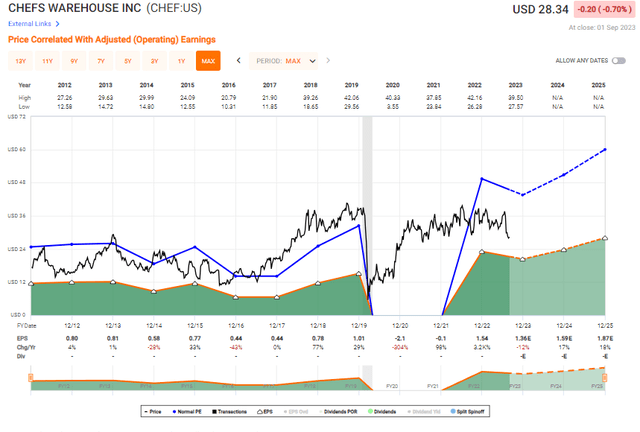The image size is (640, 432).
Task: Toggle Dividends POR in the legend
Action: tap(338, 412)
